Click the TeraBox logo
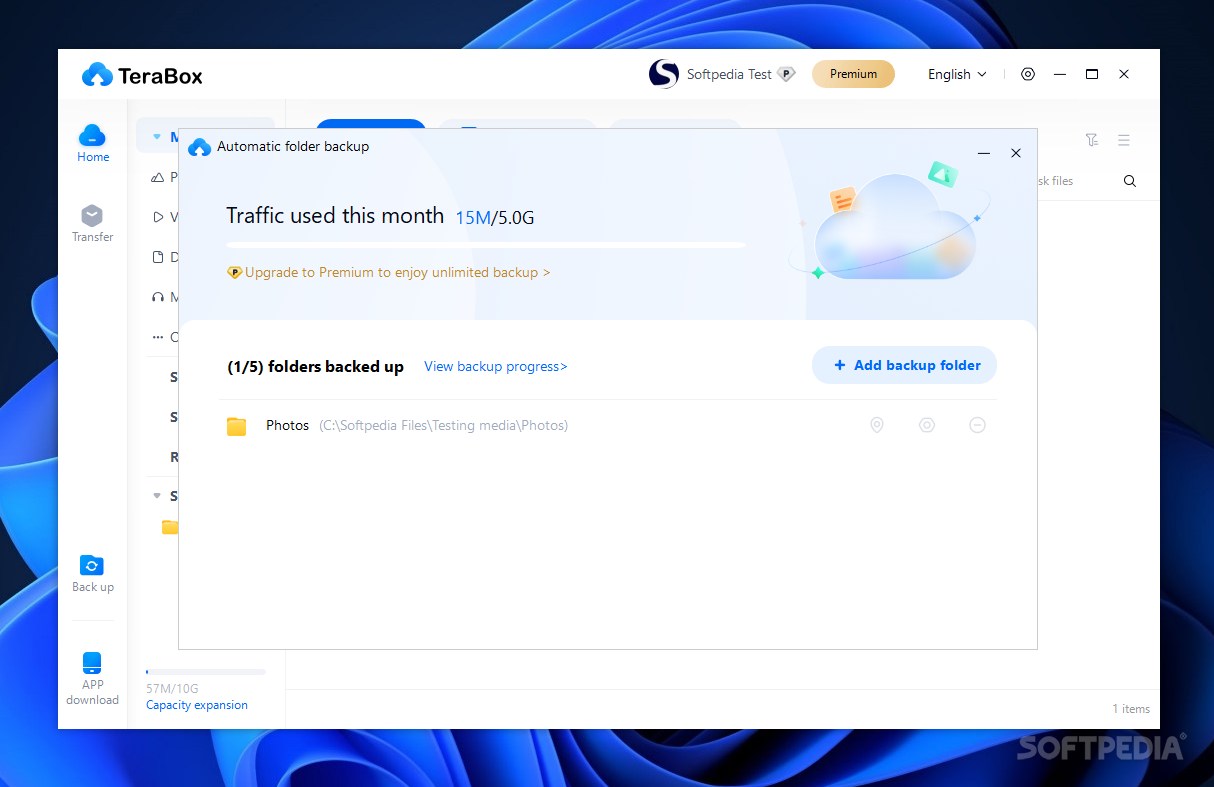Viewport: 1214px width, 787px height. tap(142, 75)
